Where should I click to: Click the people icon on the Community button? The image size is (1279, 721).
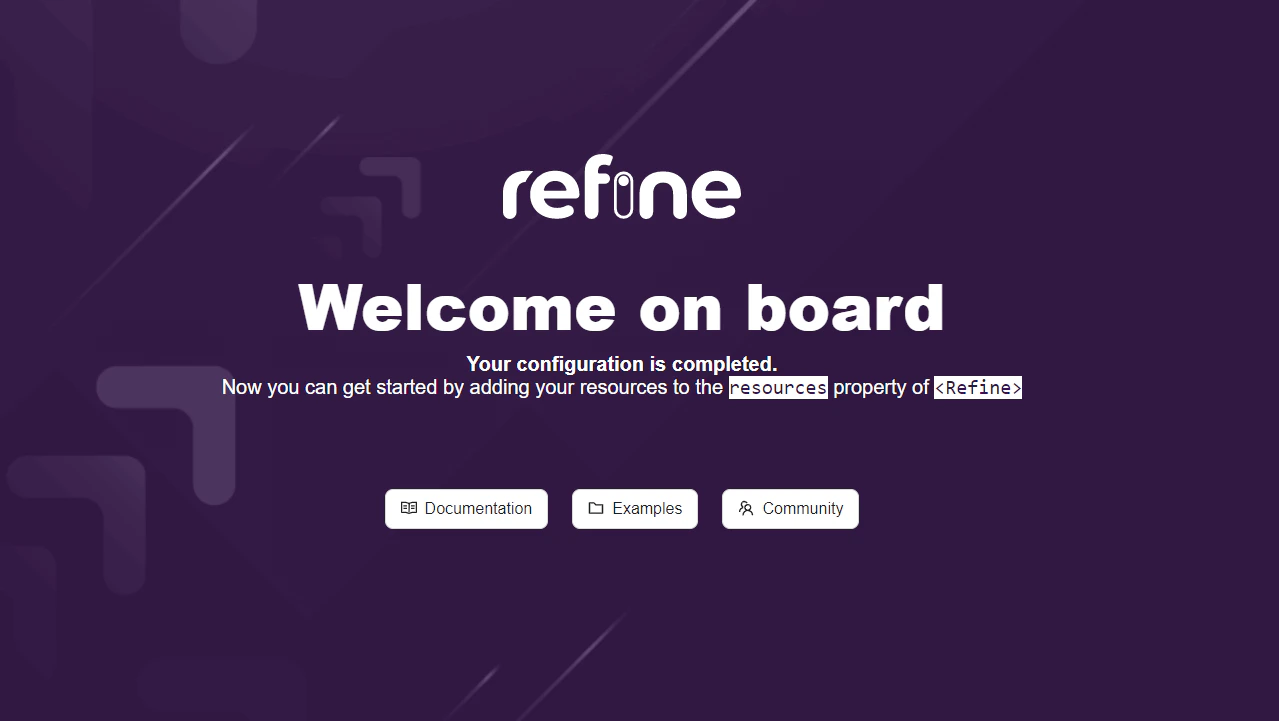click(746, 508)
